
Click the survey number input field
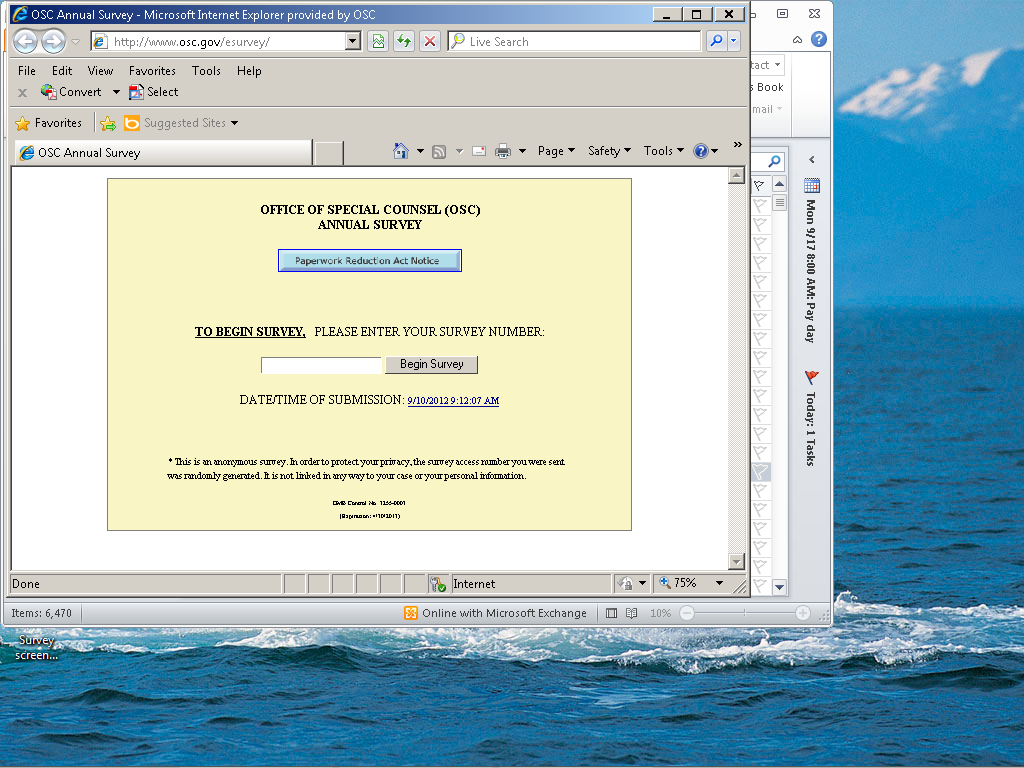coord(321,365)
